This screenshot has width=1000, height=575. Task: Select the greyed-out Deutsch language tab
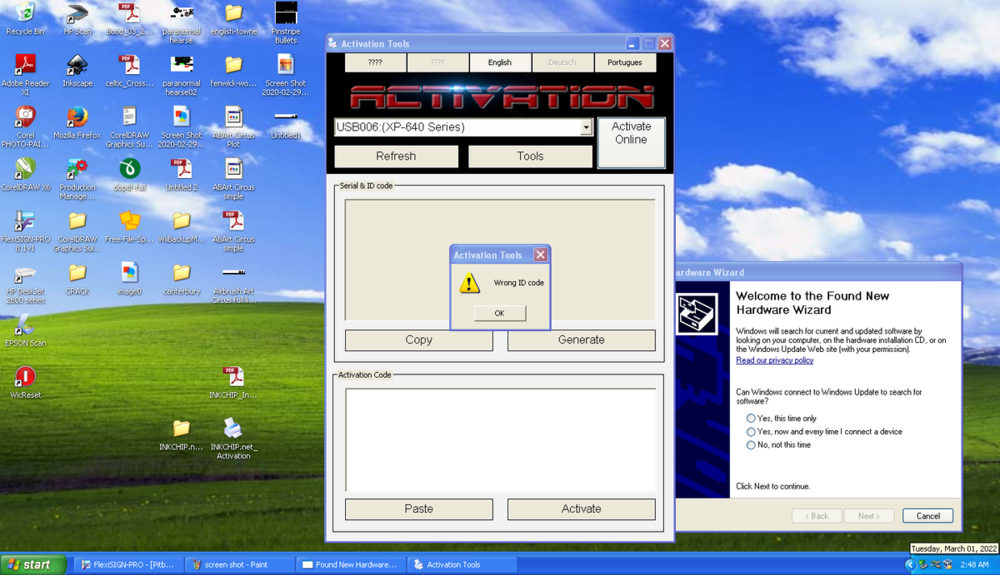coord(562,62)
